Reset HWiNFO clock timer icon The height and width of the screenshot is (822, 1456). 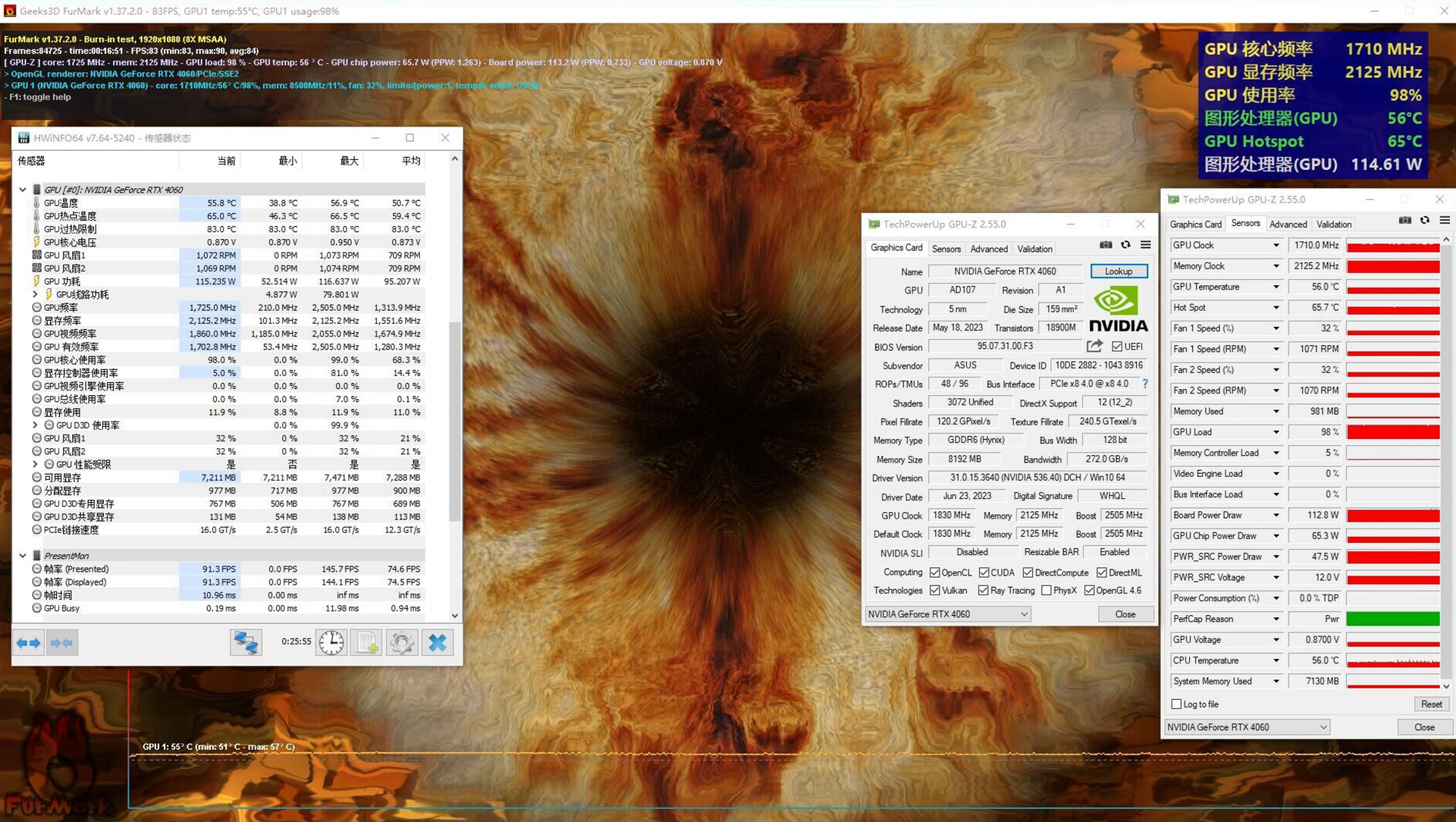pyautogui.click(x=331, y=642)
